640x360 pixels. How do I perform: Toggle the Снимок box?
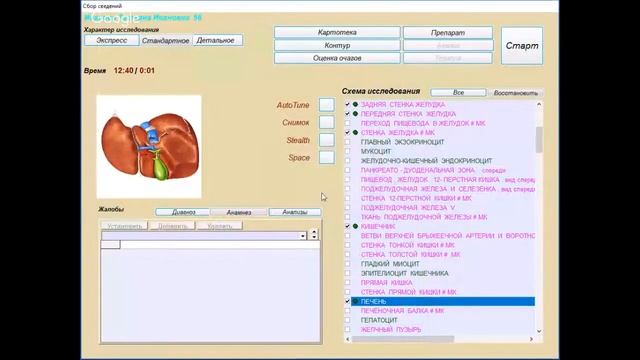(x=327, y=122)
